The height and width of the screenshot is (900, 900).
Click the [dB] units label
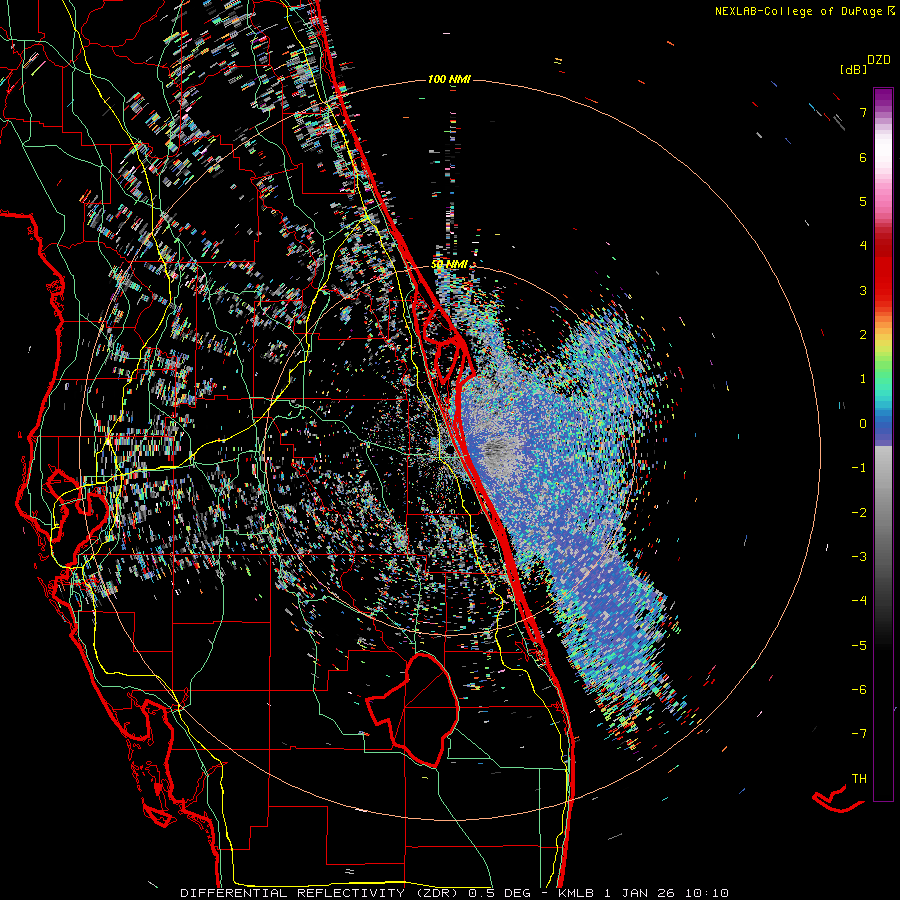point(854,69)
